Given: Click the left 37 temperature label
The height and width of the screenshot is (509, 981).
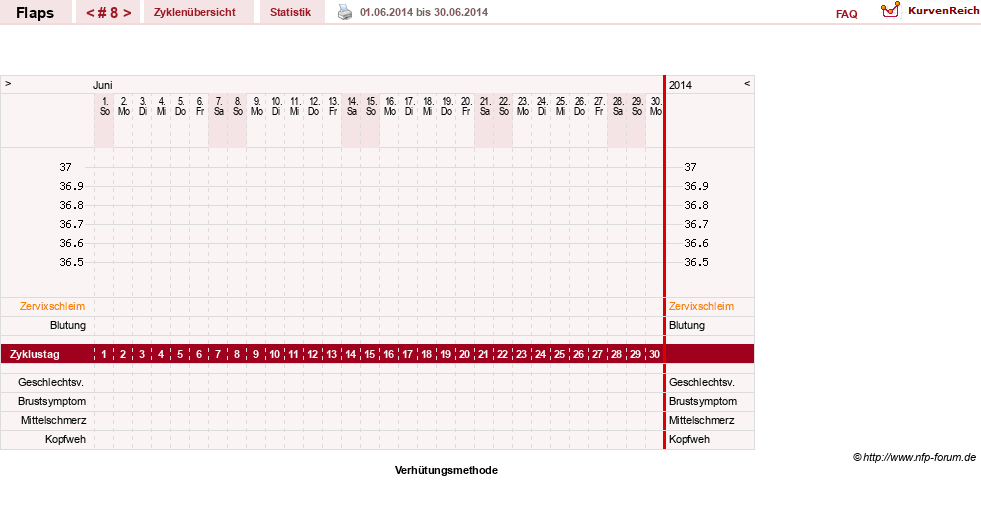Looking at the screenshot, I should click(66, 168).
